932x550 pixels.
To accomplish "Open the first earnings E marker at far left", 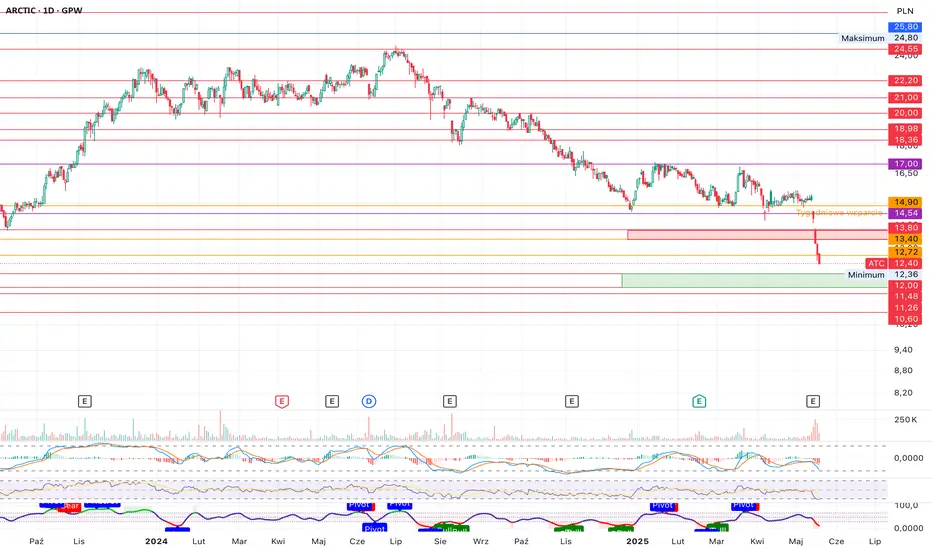I will point(84,401).
